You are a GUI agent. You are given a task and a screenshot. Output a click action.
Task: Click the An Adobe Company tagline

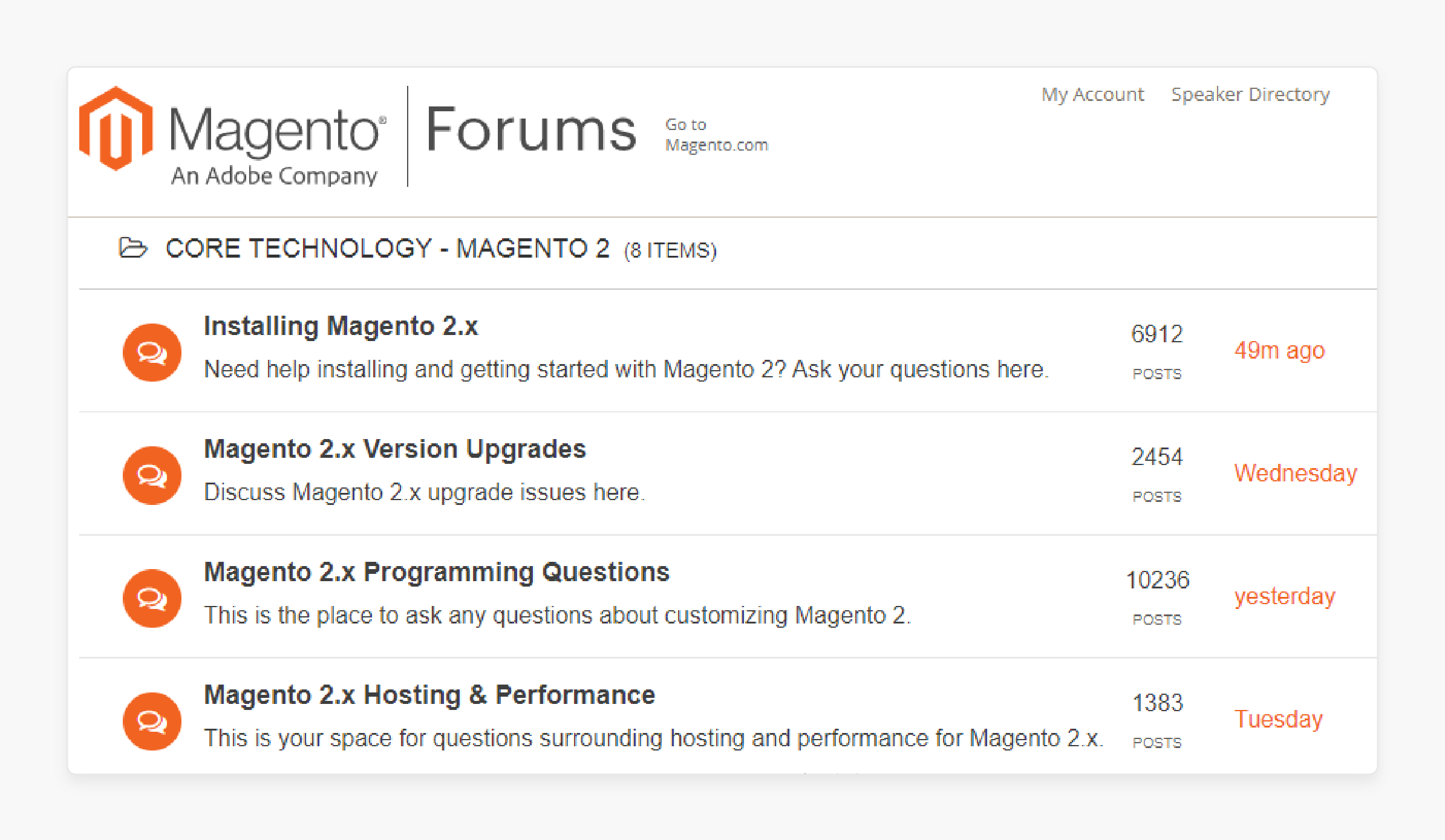pos(274,176)
